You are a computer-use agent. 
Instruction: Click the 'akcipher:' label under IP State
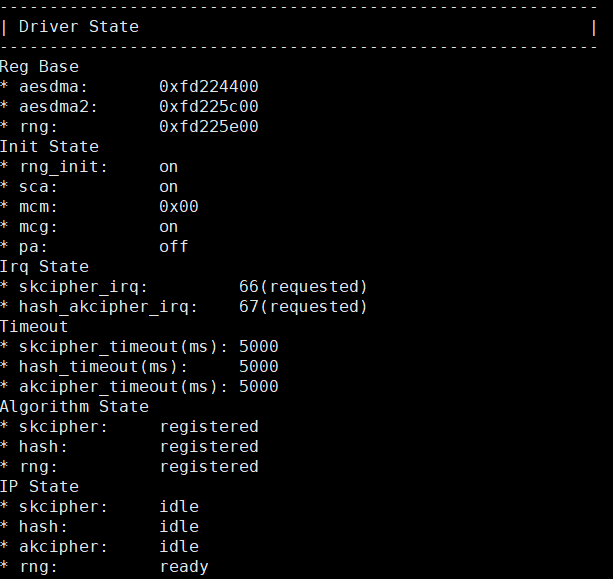tap(63, 547)
